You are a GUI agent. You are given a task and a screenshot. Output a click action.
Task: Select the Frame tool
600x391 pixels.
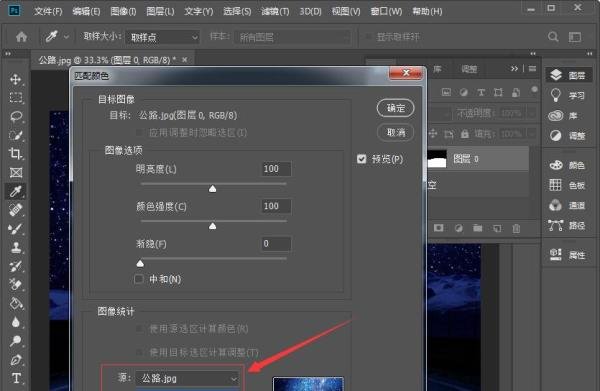click(x=16, y=173)
